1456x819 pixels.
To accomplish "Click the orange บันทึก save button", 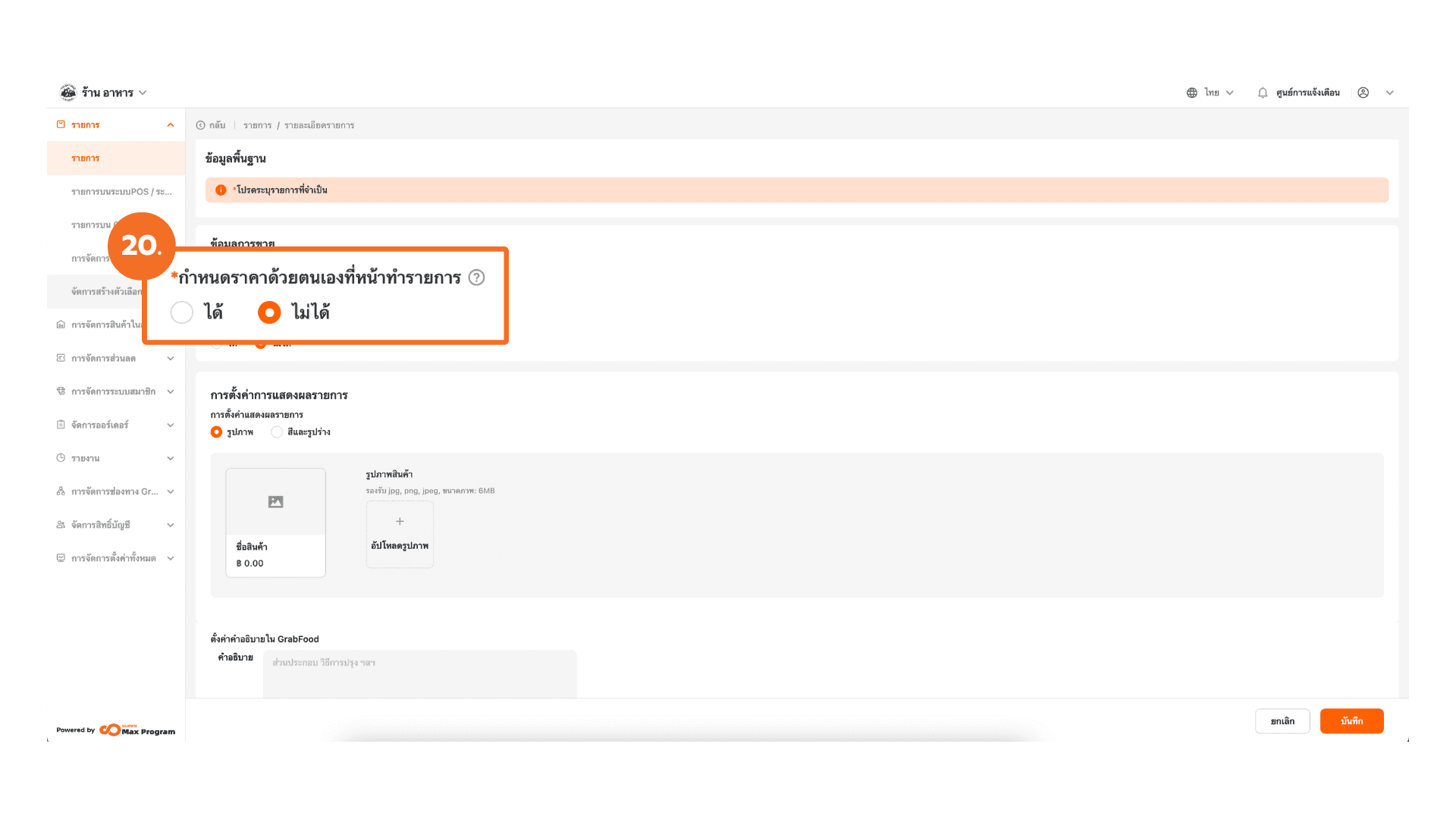I will pyautogui.click(x=1351, y=721).
